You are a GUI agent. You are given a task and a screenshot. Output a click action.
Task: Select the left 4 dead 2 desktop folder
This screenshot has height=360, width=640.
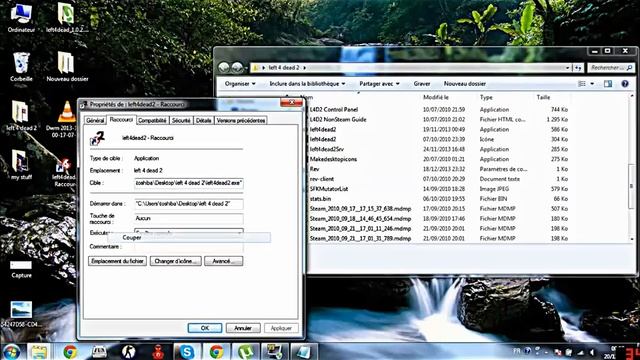tap(21, 116)
